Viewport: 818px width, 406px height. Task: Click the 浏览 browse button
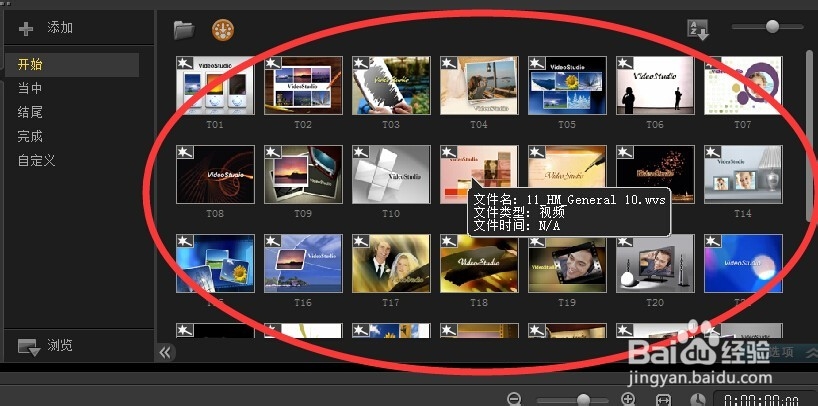[45, 345]
